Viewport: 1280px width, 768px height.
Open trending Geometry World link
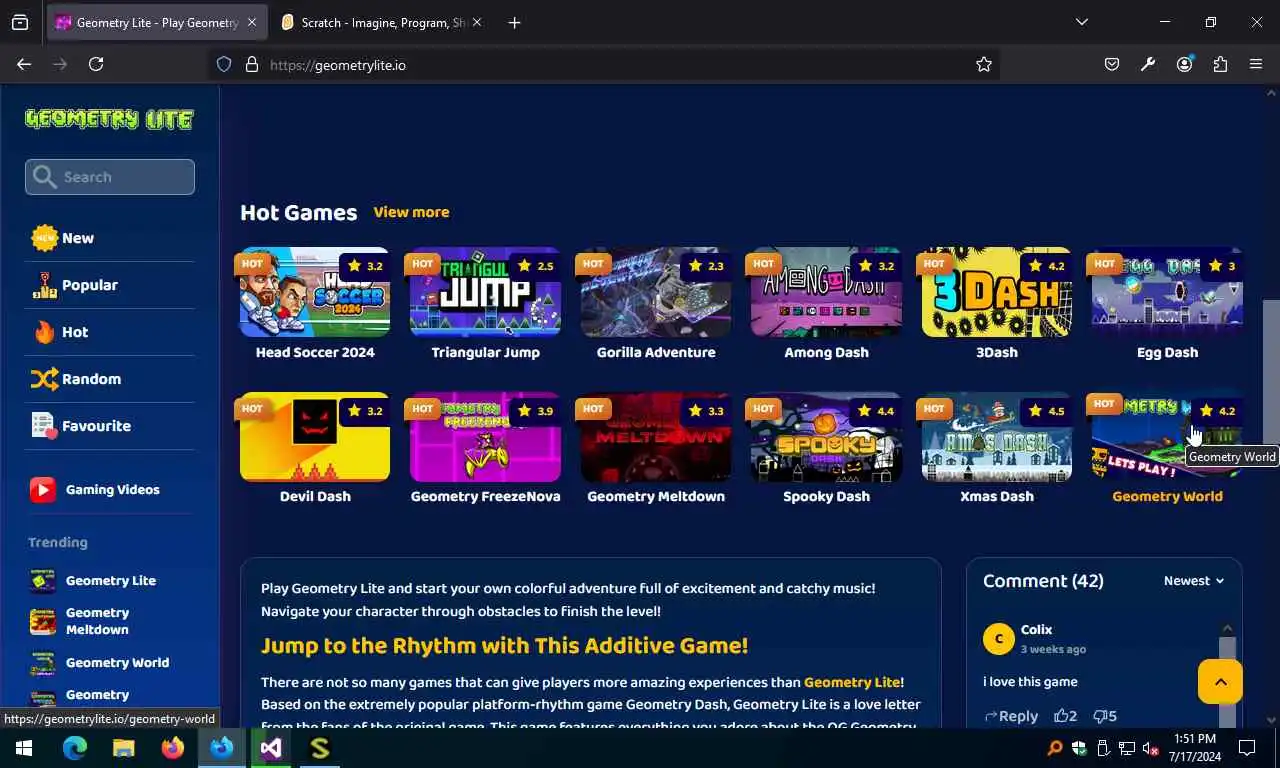(x=117, y=663)
